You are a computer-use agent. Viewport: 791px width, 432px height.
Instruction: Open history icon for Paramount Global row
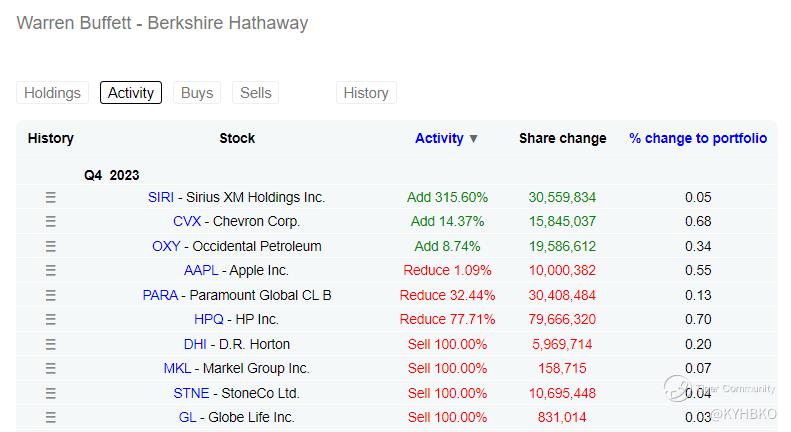coord(50,295)
